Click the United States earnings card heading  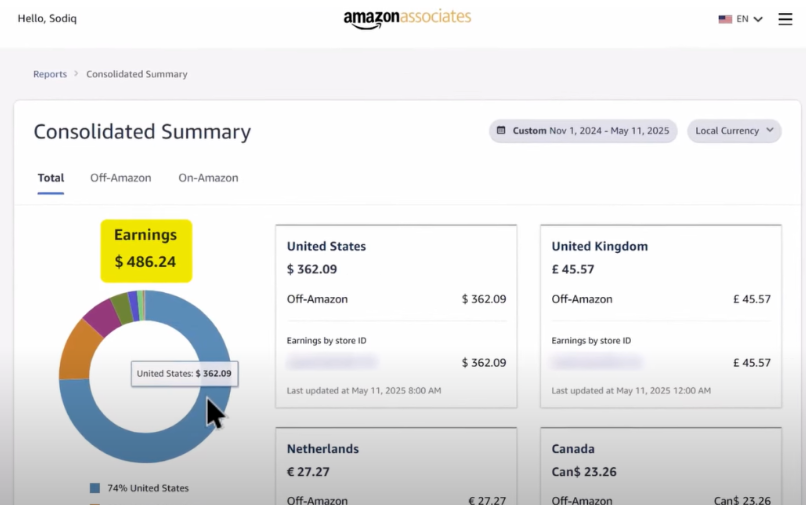(x=326, y=246)
